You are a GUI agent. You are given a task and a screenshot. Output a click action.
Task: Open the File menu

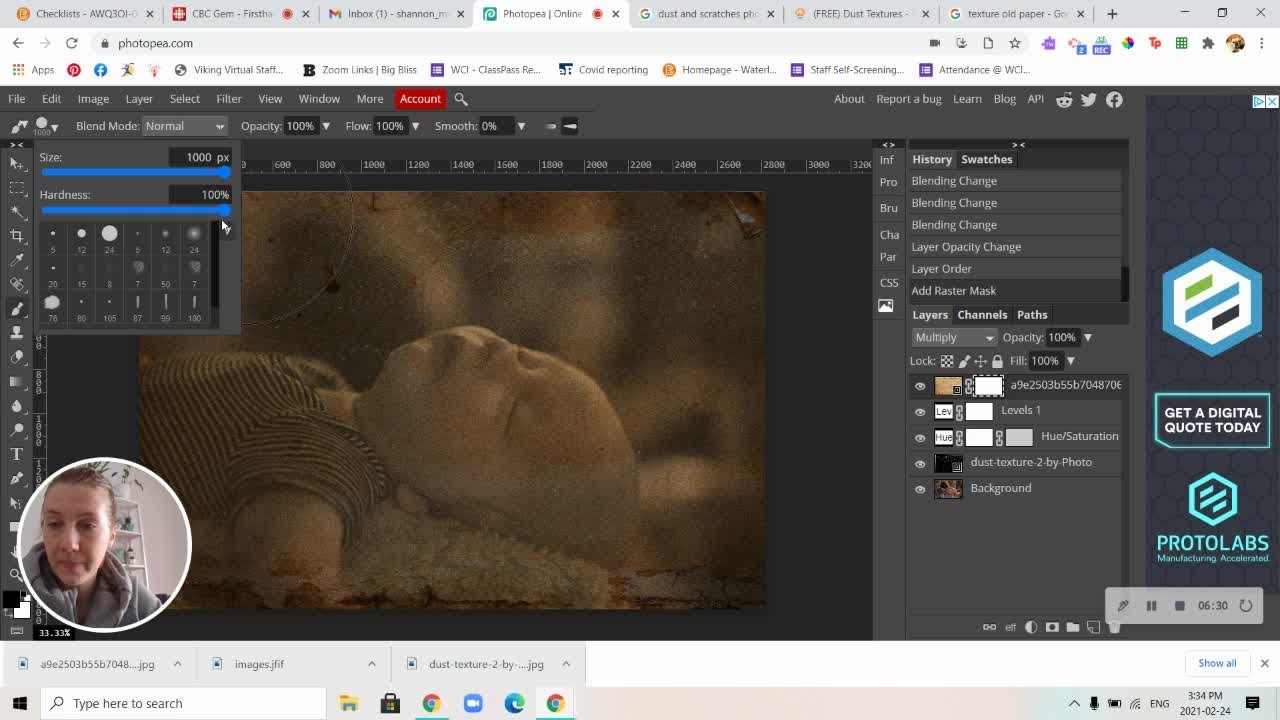pos(17,99)
